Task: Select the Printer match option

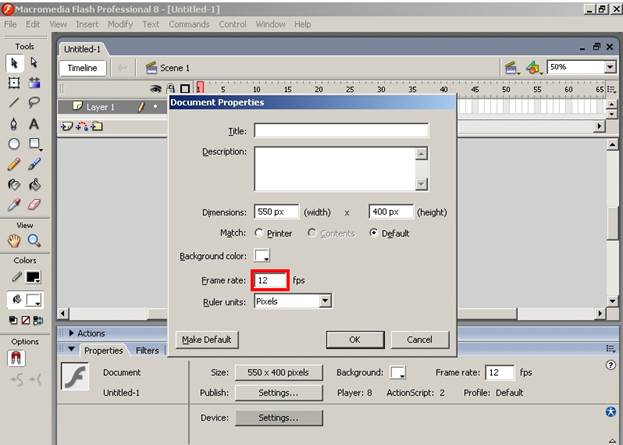Action: point(259,233)
